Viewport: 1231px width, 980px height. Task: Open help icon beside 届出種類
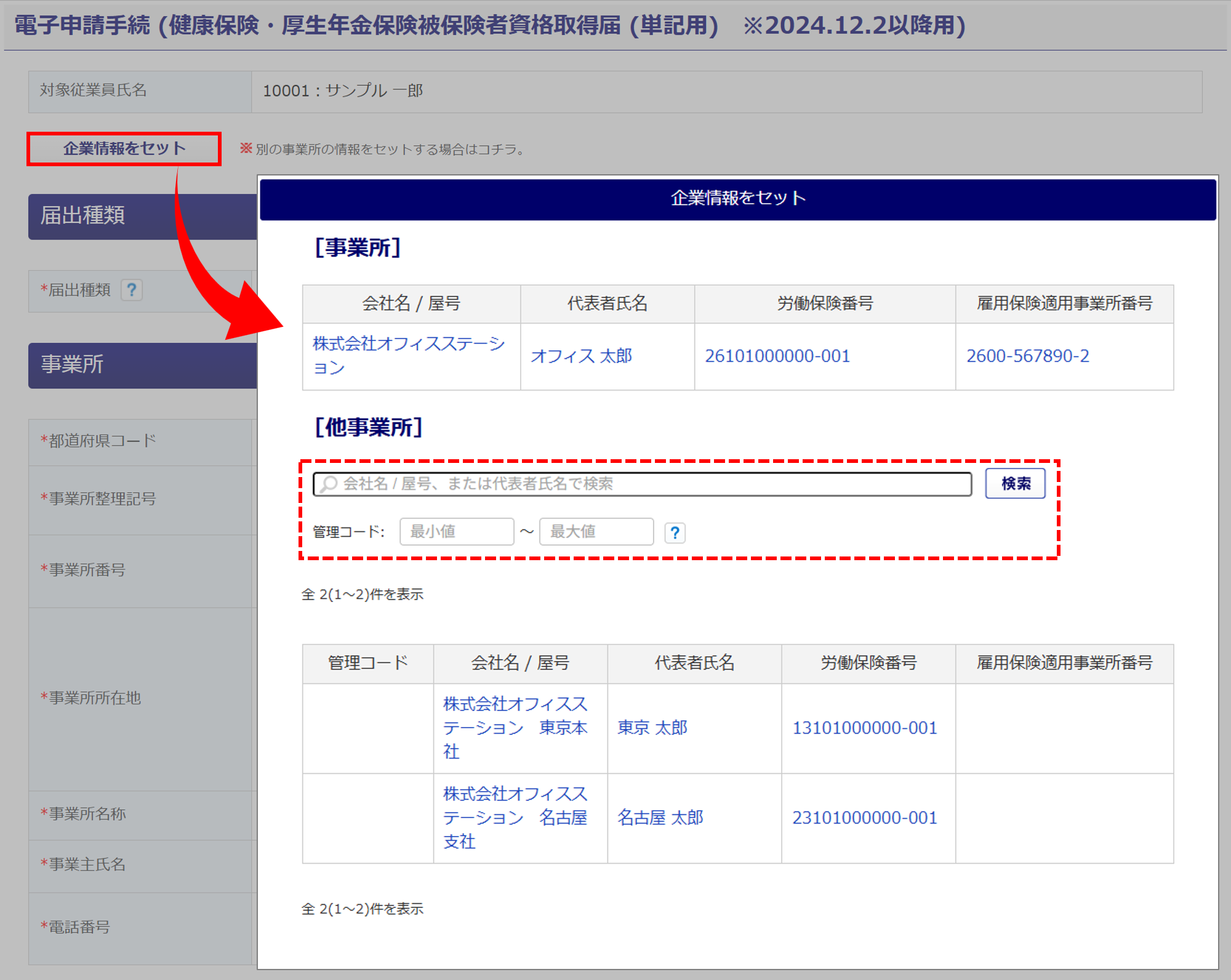(132, 289)
